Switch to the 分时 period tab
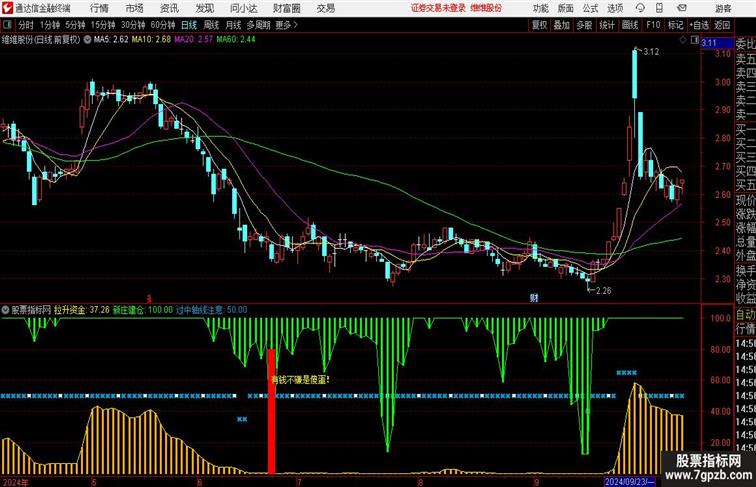 [x=26, y=25]
